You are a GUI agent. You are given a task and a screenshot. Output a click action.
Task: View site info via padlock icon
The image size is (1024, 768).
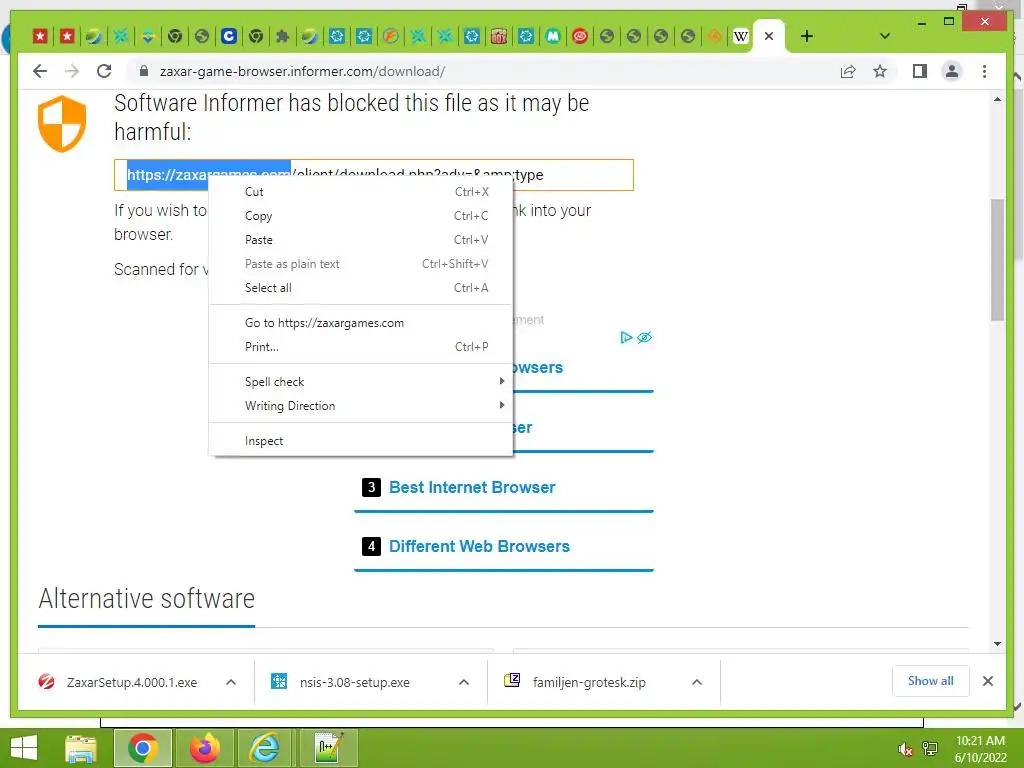[144, 71]
